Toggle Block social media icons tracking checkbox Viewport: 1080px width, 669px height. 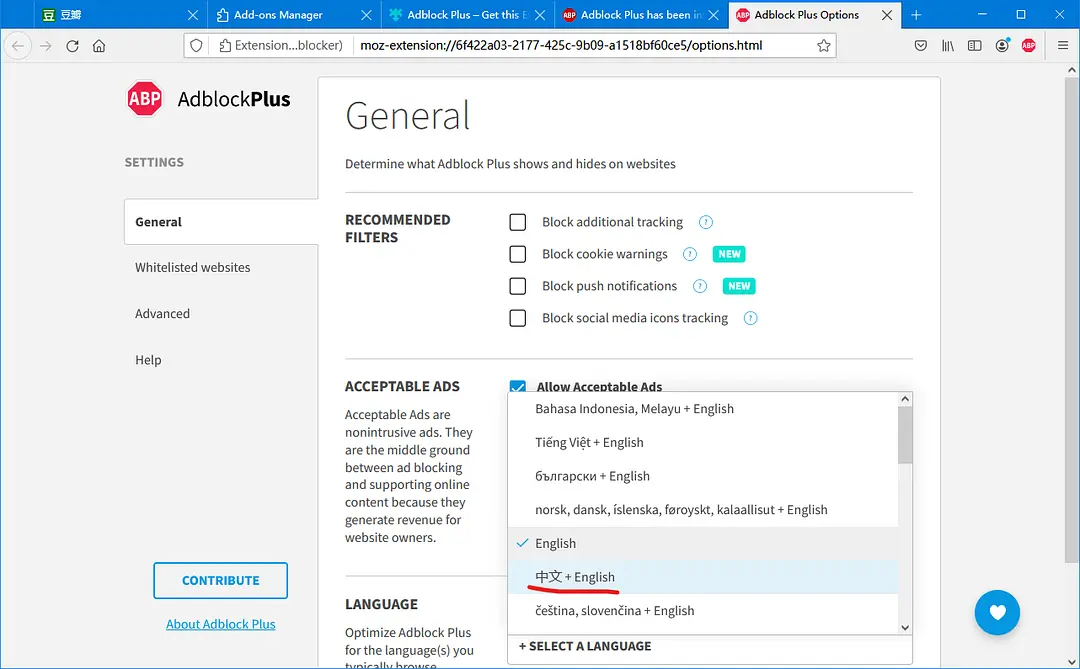tap(518, 318)
